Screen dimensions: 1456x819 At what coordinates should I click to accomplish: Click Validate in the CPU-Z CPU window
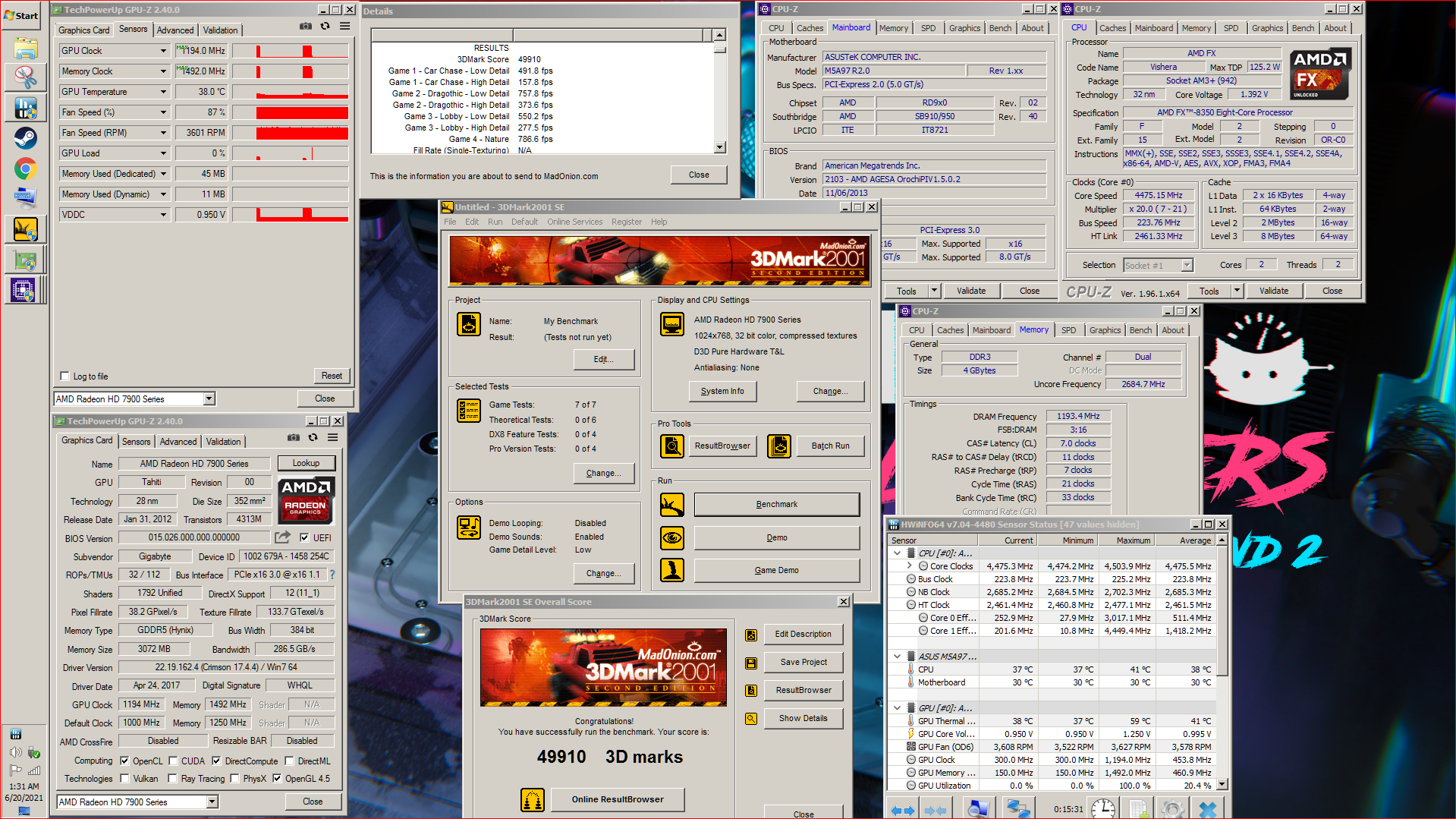[x=1273, y=291]
